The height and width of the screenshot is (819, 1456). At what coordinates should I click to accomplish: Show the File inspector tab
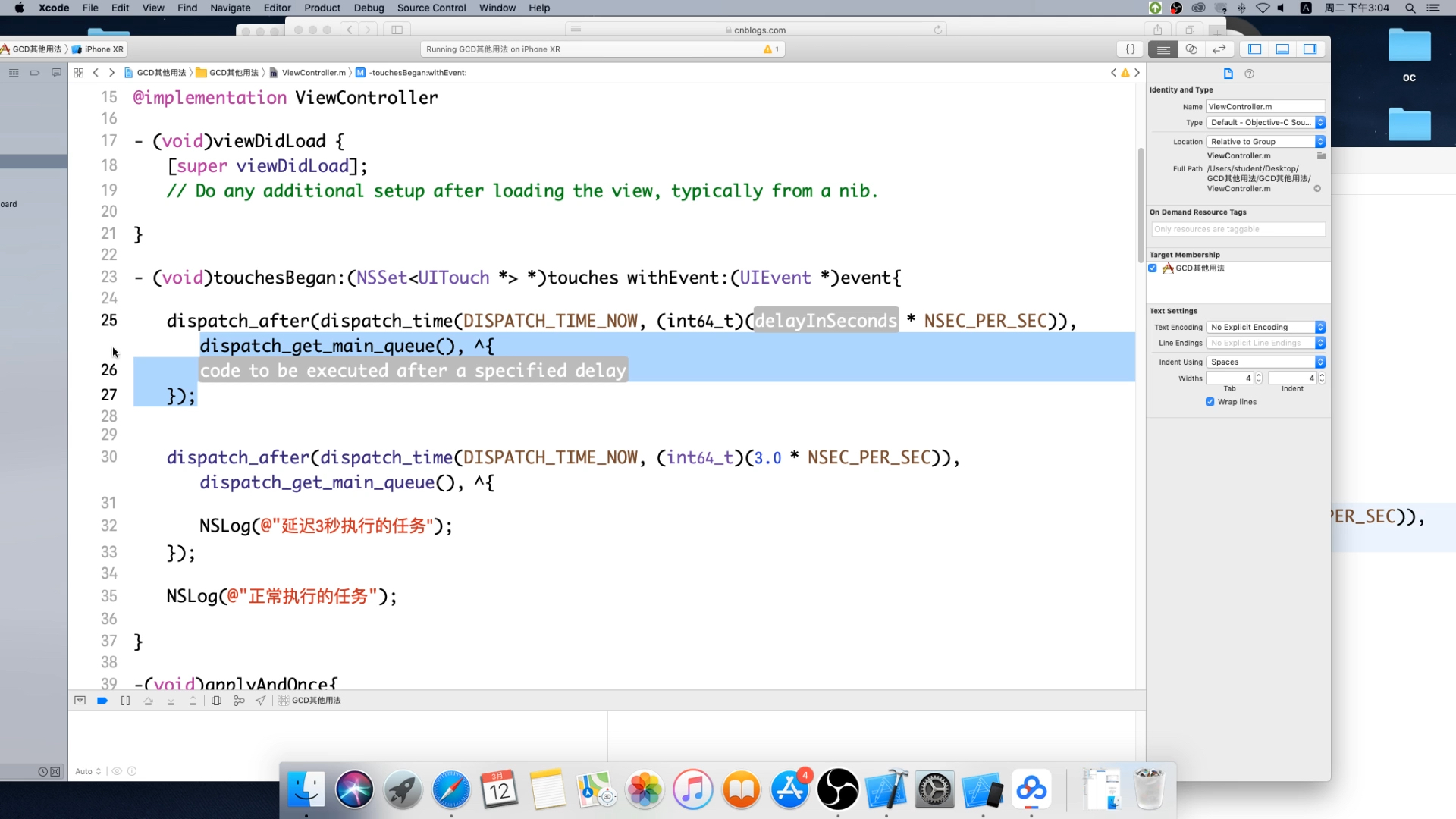[x=1228, y=74]
